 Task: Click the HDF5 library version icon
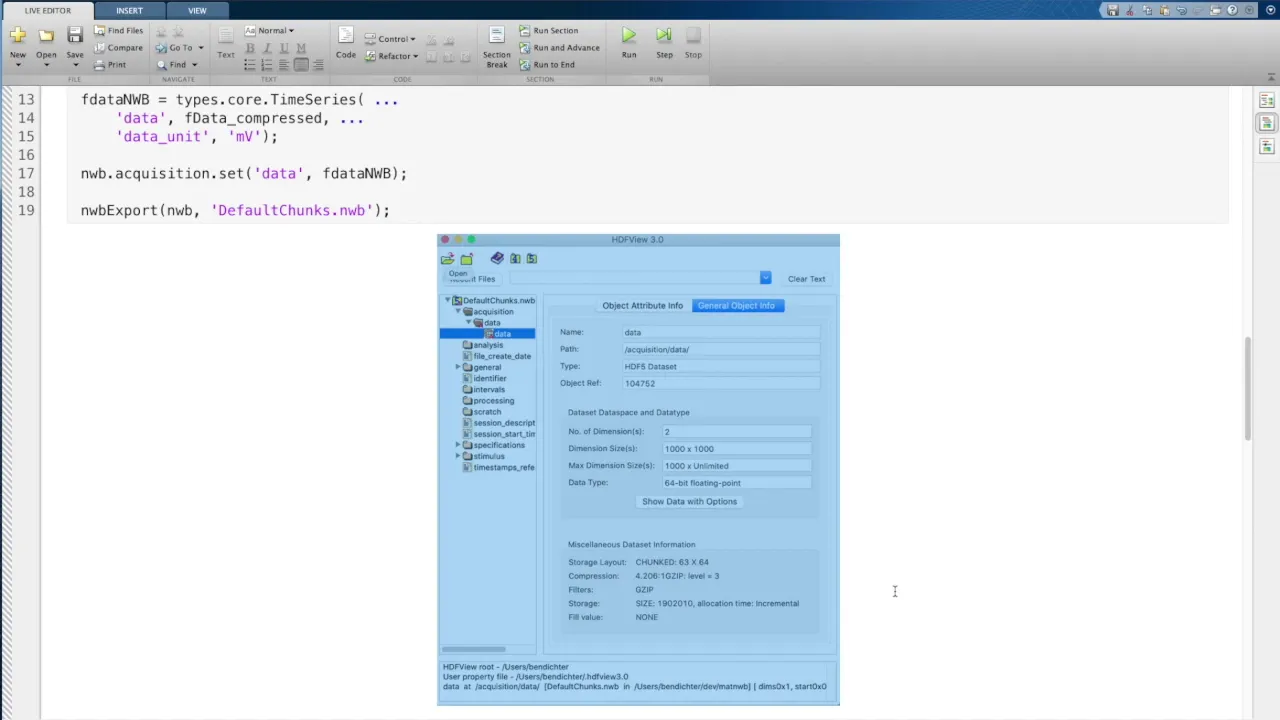pos(532,258)
